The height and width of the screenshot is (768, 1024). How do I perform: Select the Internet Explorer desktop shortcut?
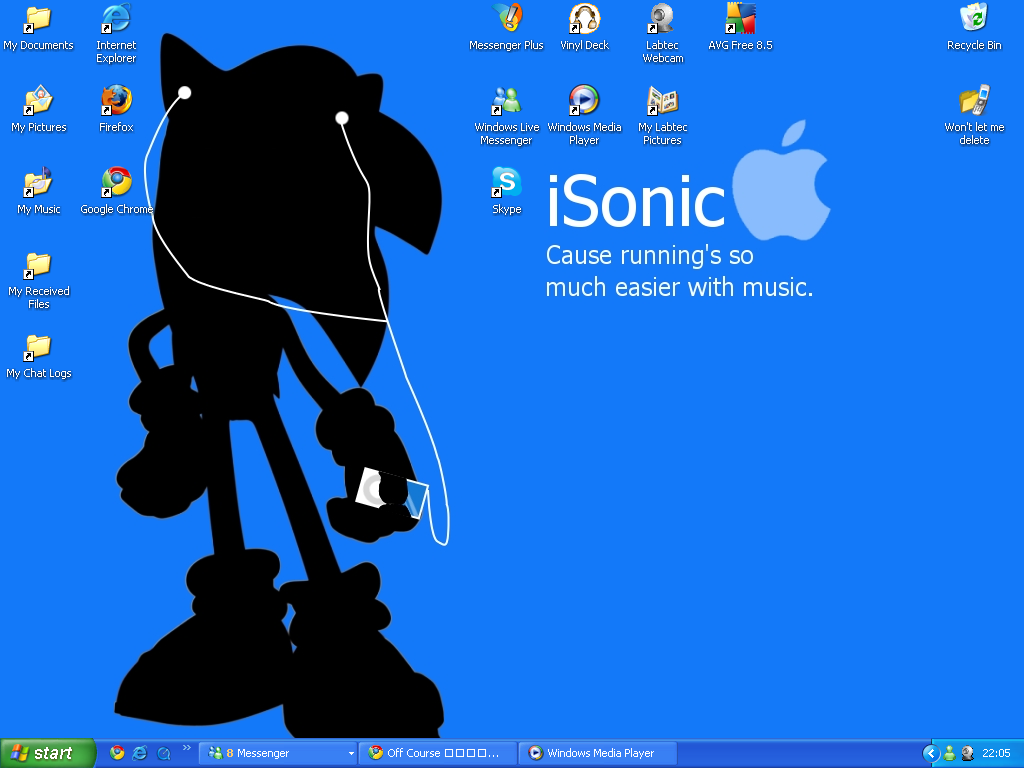tap(116, 34)
